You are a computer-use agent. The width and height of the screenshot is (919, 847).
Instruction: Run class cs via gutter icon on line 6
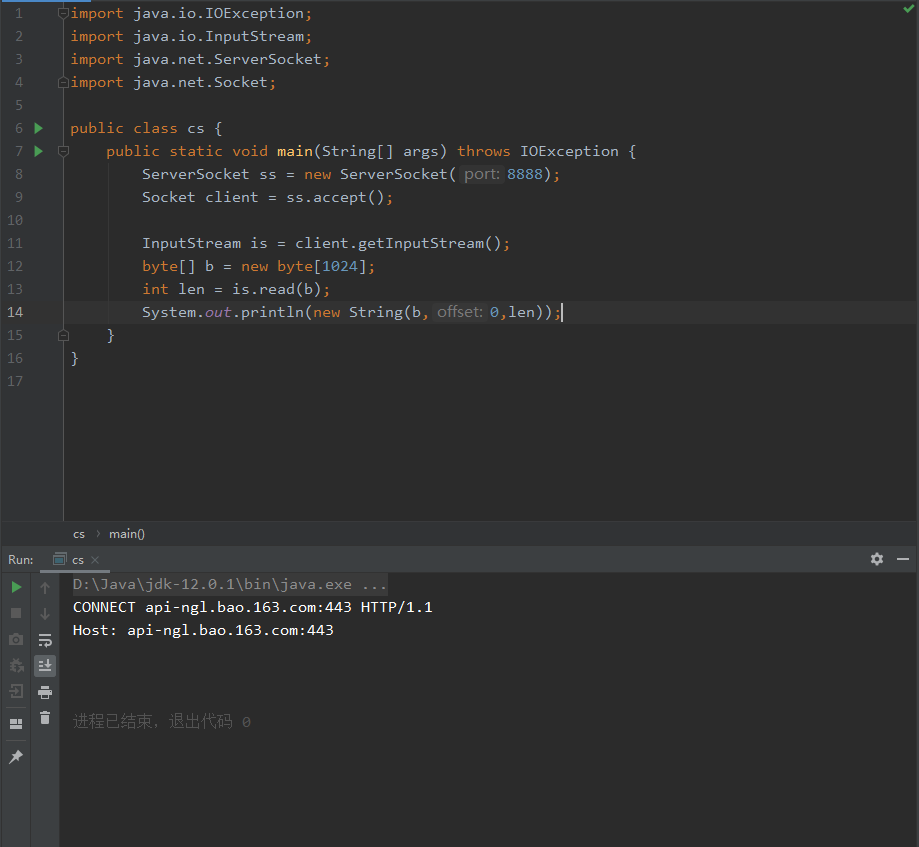click(x=39, y=128)
